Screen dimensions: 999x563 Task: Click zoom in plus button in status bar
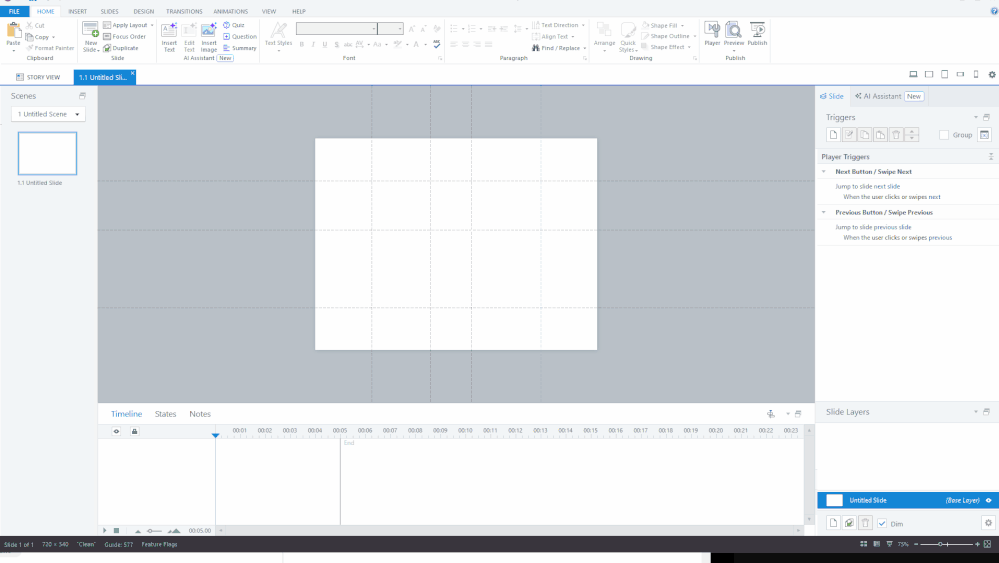point(977,544)
